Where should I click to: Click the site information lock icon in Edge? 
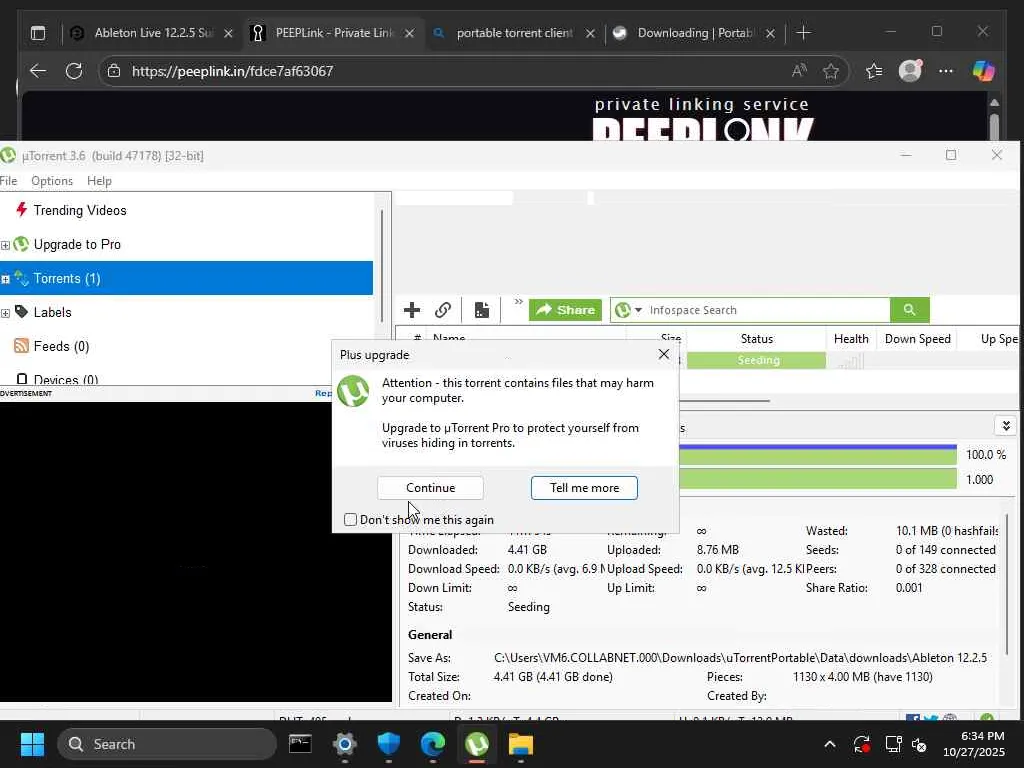(x=114, y=71)
